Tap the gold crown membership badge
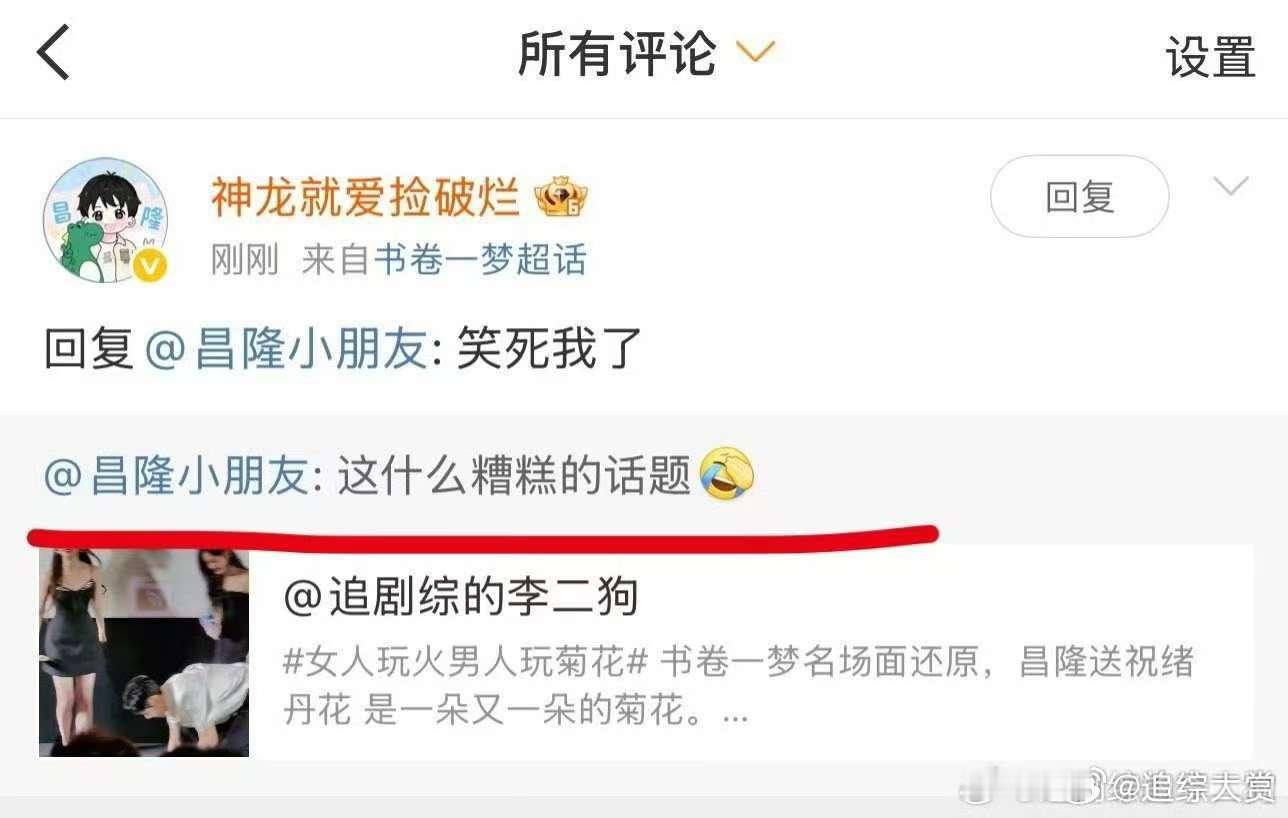 coord(561,199)
